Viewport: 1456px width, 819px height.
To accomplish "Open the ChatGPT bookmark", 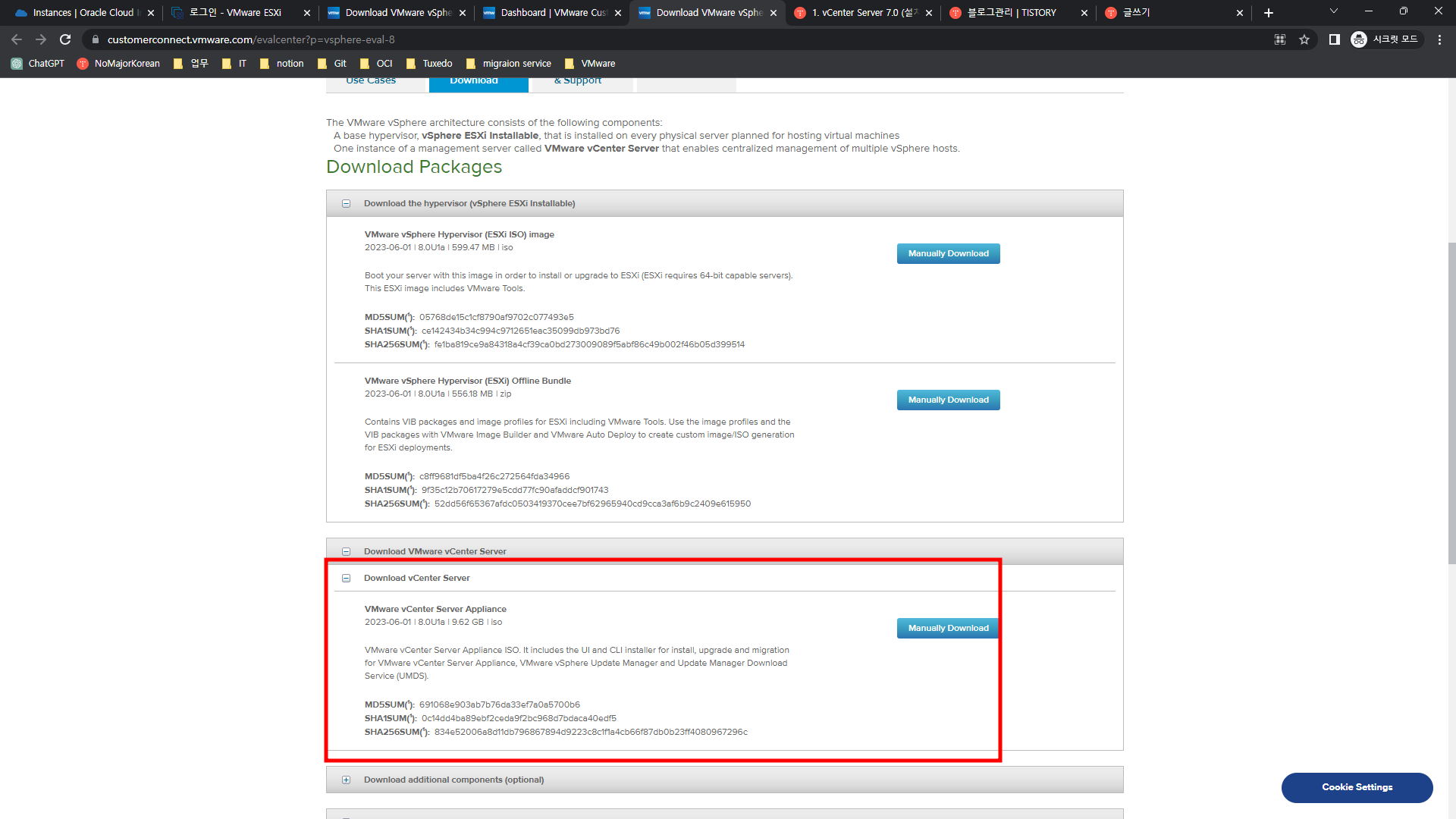I will (38, 64).
